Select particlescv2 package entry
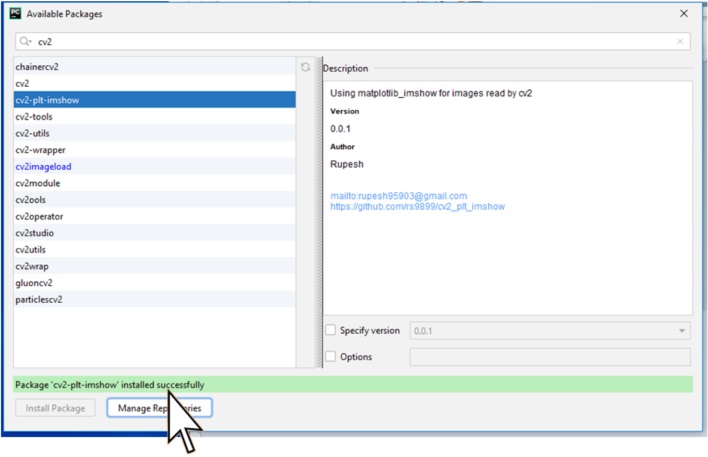The height and width of the screenshot is (457, 708). (x=40, y=300)
